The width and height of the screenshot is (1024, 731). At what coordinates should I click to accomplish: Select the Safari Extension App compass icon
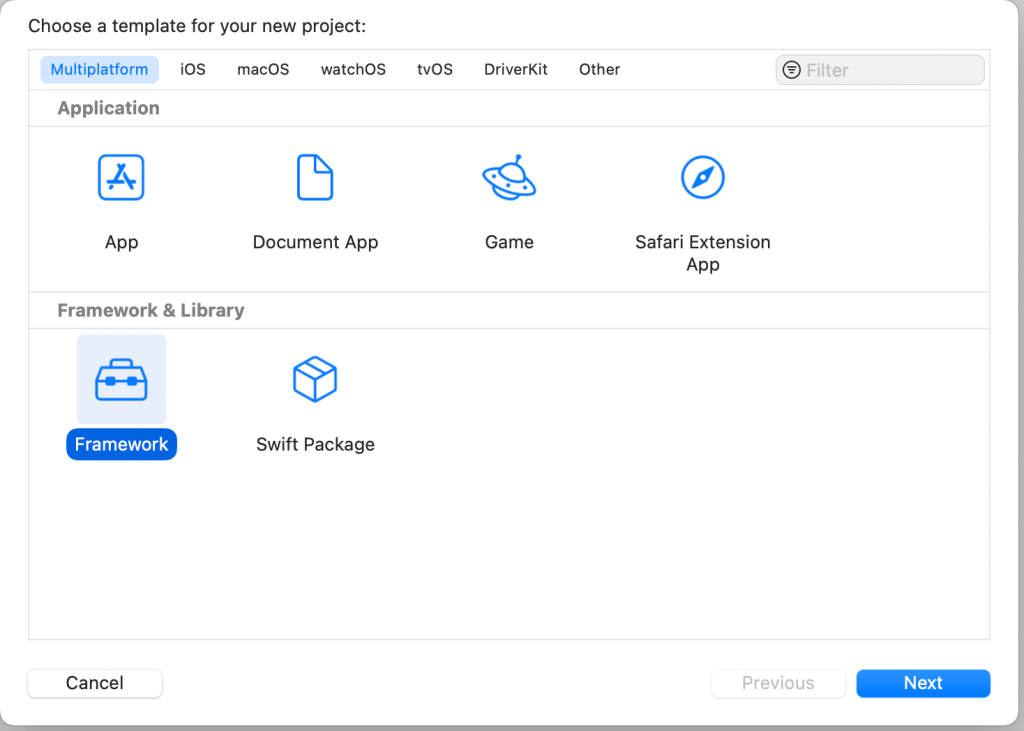click(x=702, y=178)
